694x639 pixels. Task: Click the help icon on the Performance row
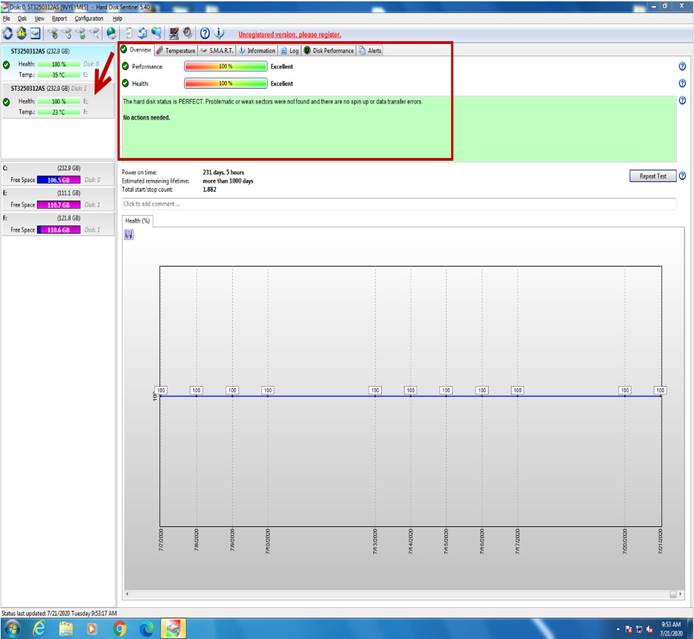click(x=682, y=66)
